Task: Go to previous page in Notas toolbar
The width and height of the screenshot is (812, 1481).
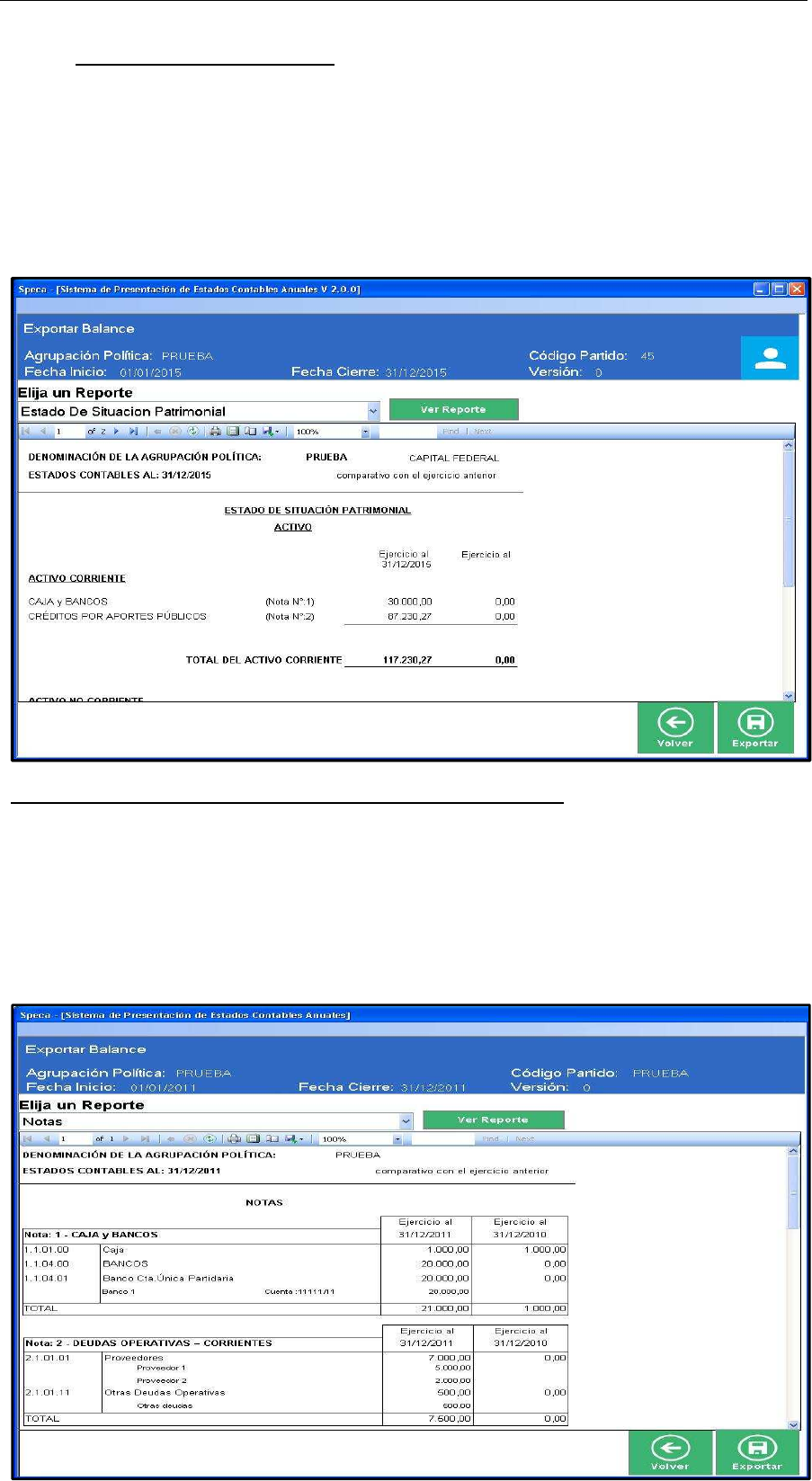Action: tap(46, 1138)
